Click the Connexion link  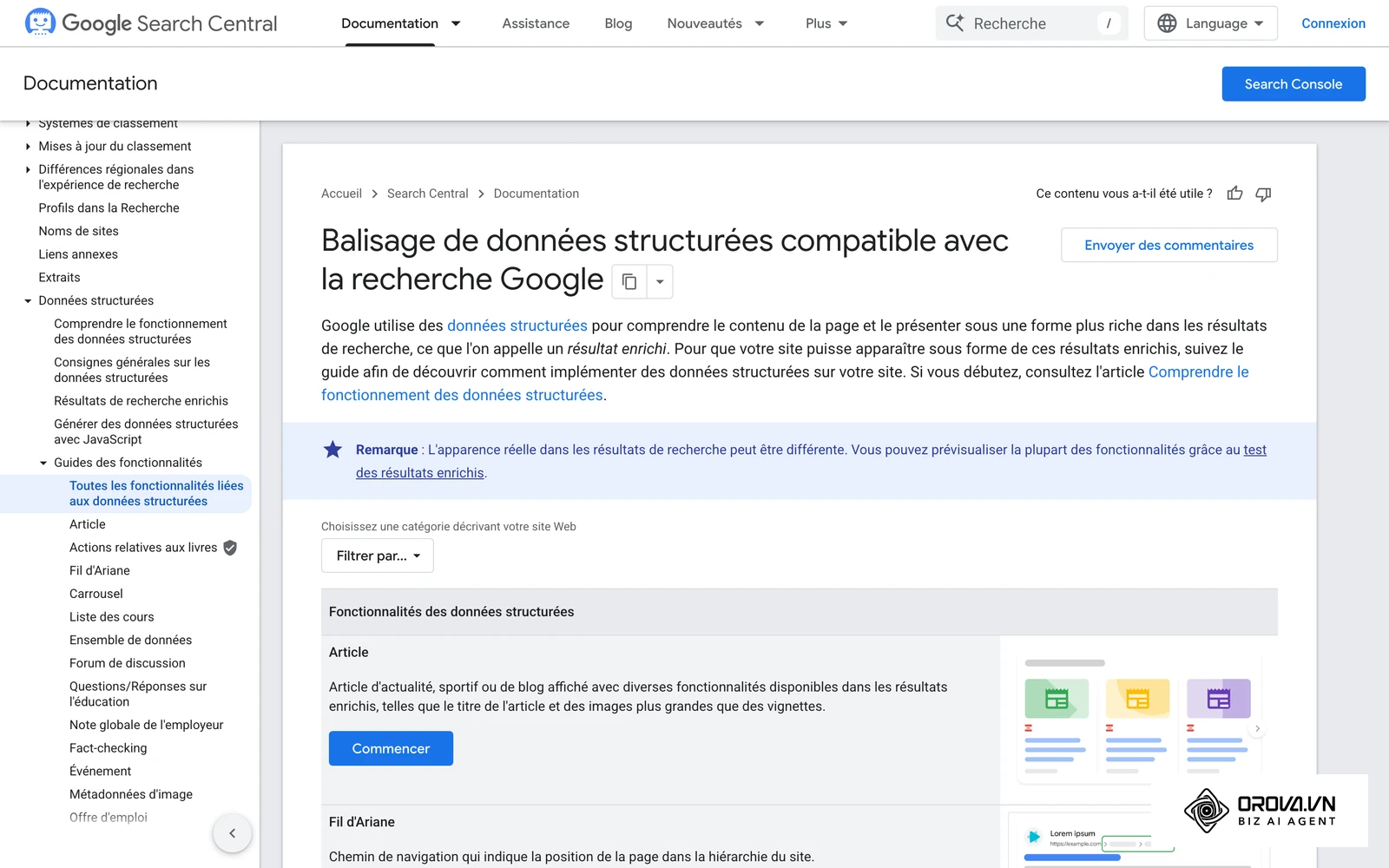[x=1333, y=23]
